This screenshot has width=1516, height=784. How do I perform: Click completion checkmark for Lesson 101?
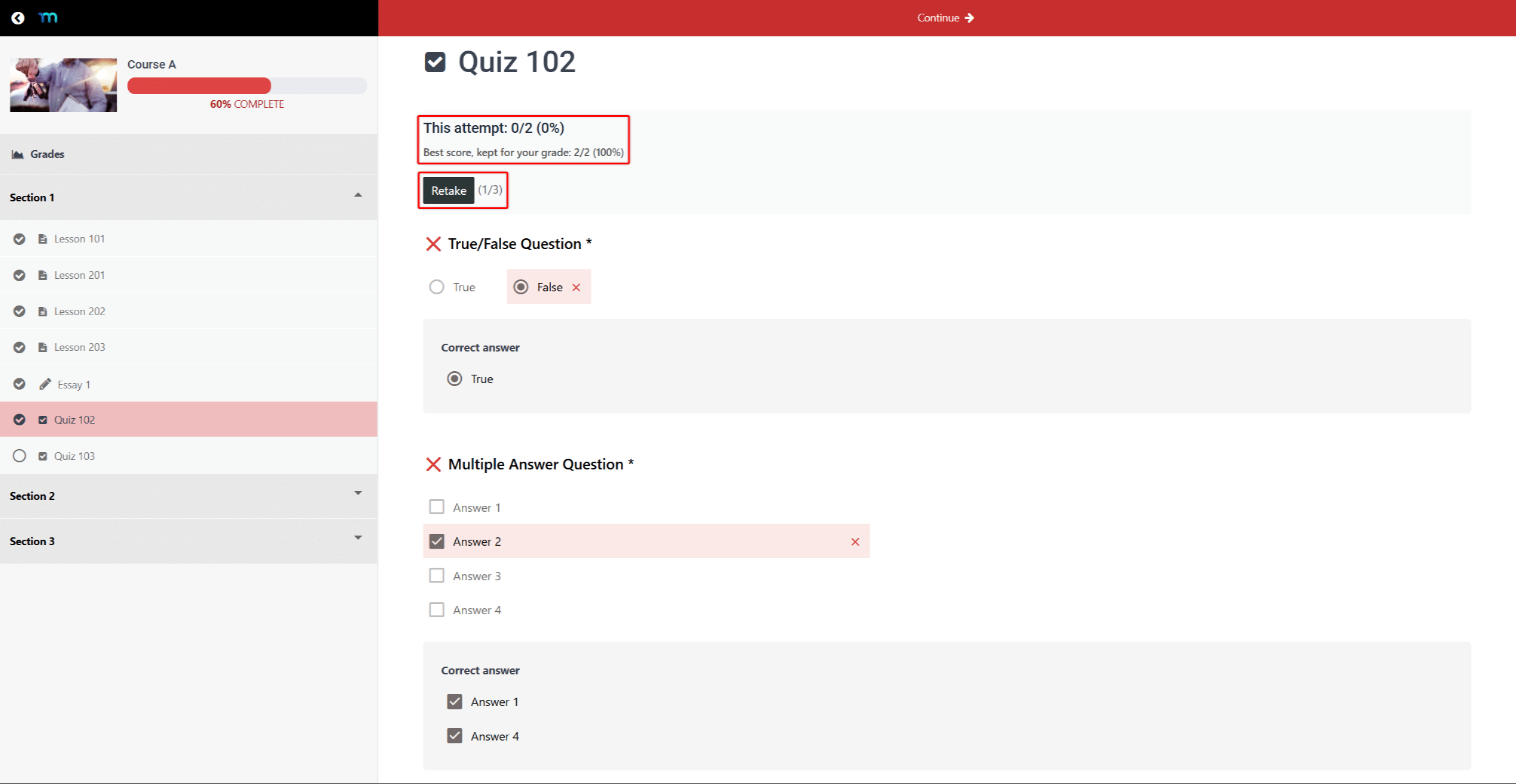click(20, 239)
